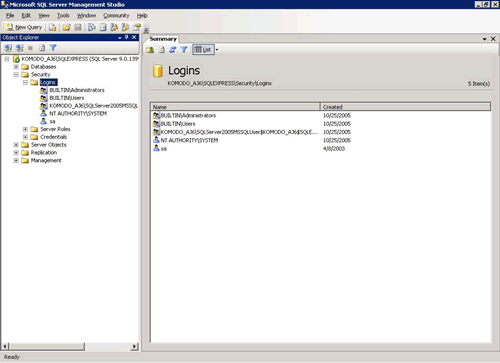Click the Databases folder icon

(x=25, y=67)
